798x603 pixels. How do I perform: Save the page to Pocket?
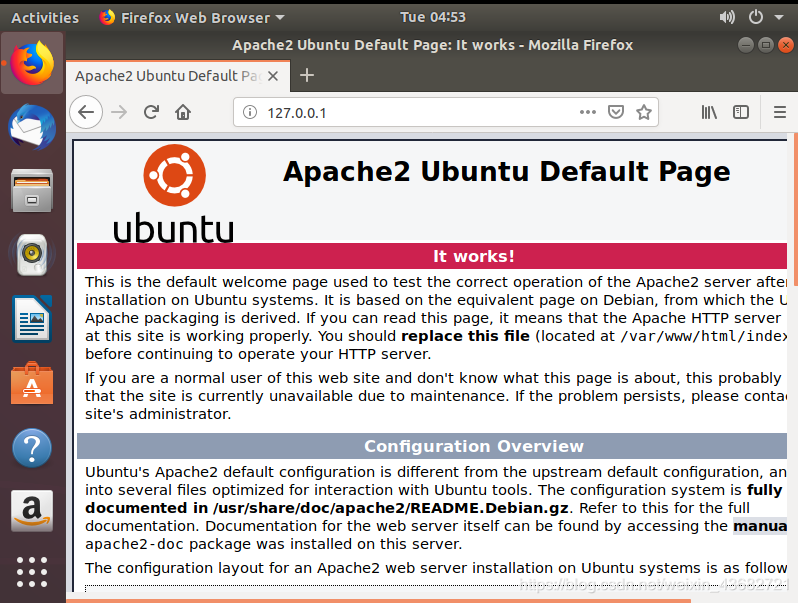616,112
